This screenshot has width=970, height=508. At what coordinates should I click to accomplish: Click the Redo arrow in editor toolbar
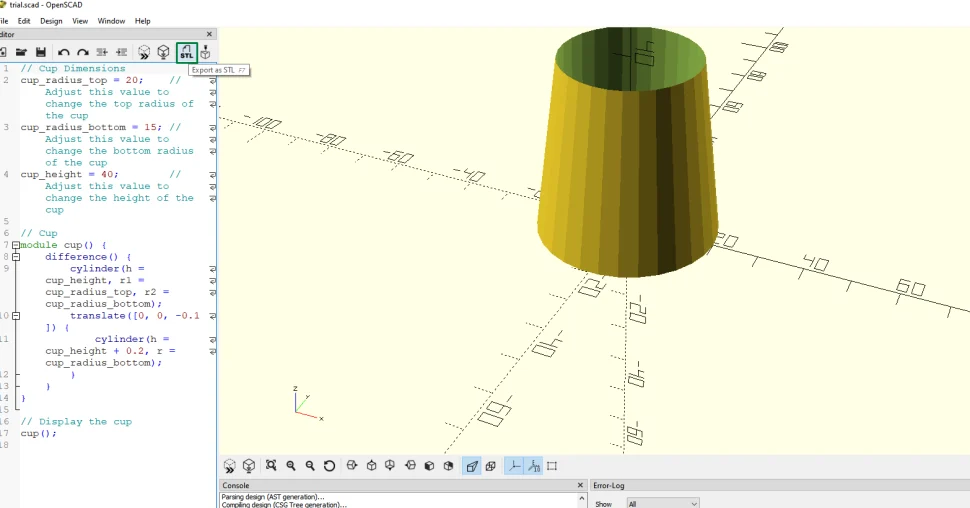(83, 53)
